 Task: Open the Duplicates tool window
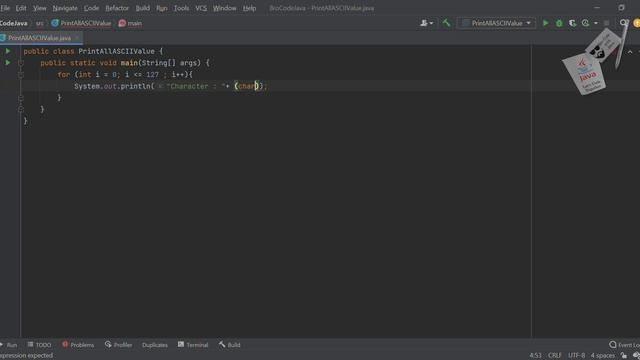pos(155,345)
